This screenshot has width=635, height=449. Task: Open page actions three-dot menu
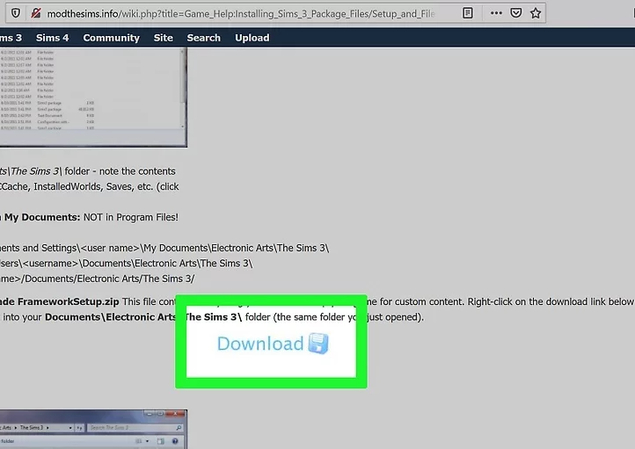click(x=496, y=13)
